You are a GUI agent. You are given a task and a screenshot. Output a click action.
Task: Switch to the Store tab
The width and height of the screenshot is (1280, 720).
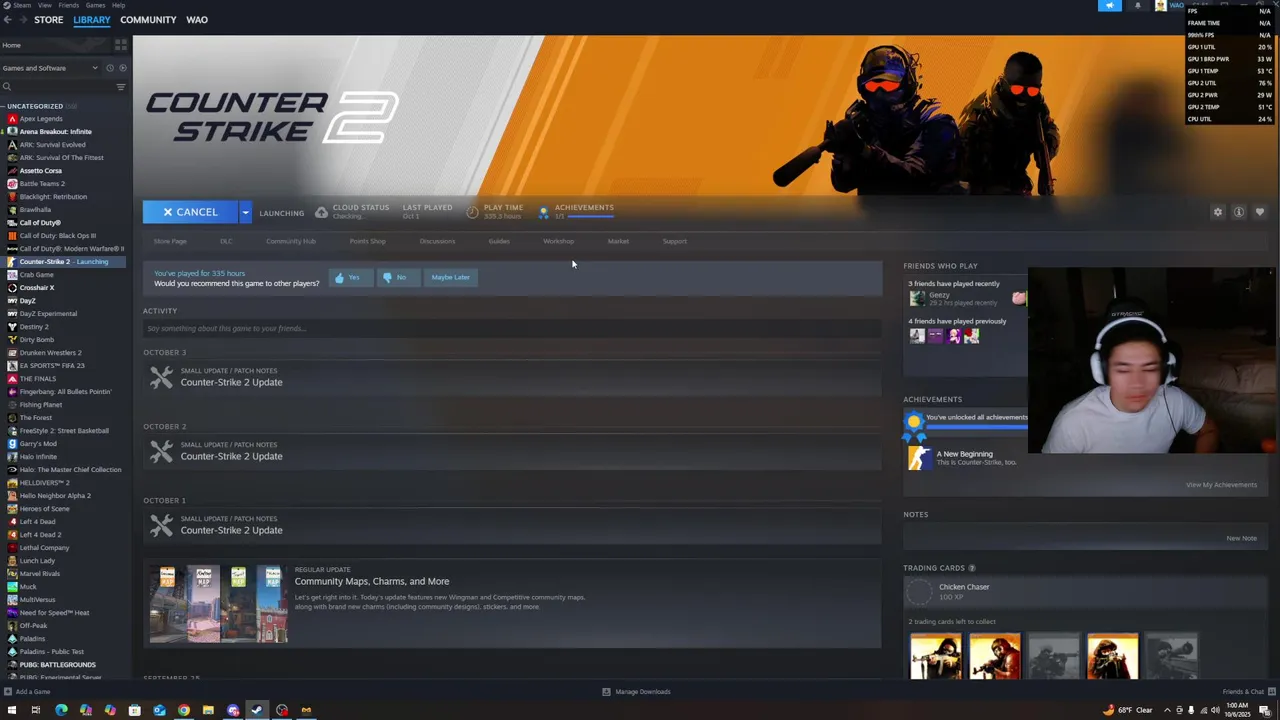[48, 20]
